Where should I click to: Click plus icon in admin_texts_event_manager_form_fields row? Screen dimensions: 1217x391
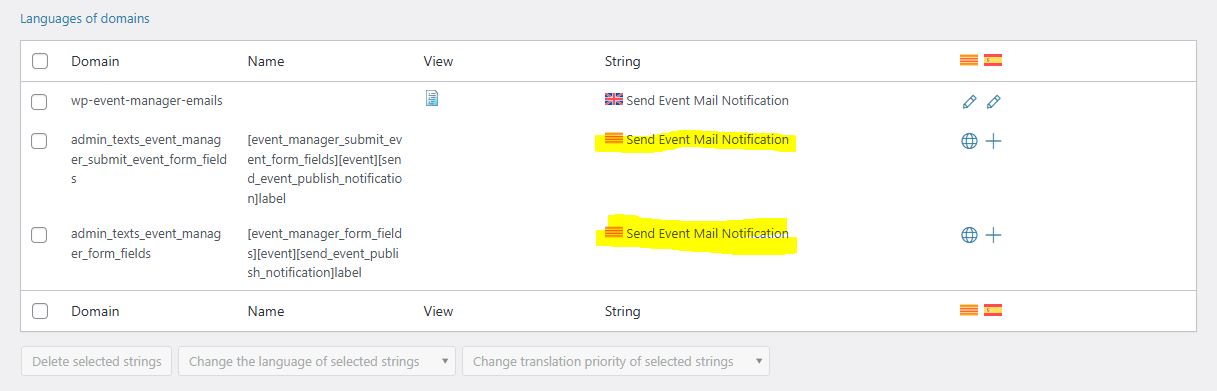[x=993, y=235]
